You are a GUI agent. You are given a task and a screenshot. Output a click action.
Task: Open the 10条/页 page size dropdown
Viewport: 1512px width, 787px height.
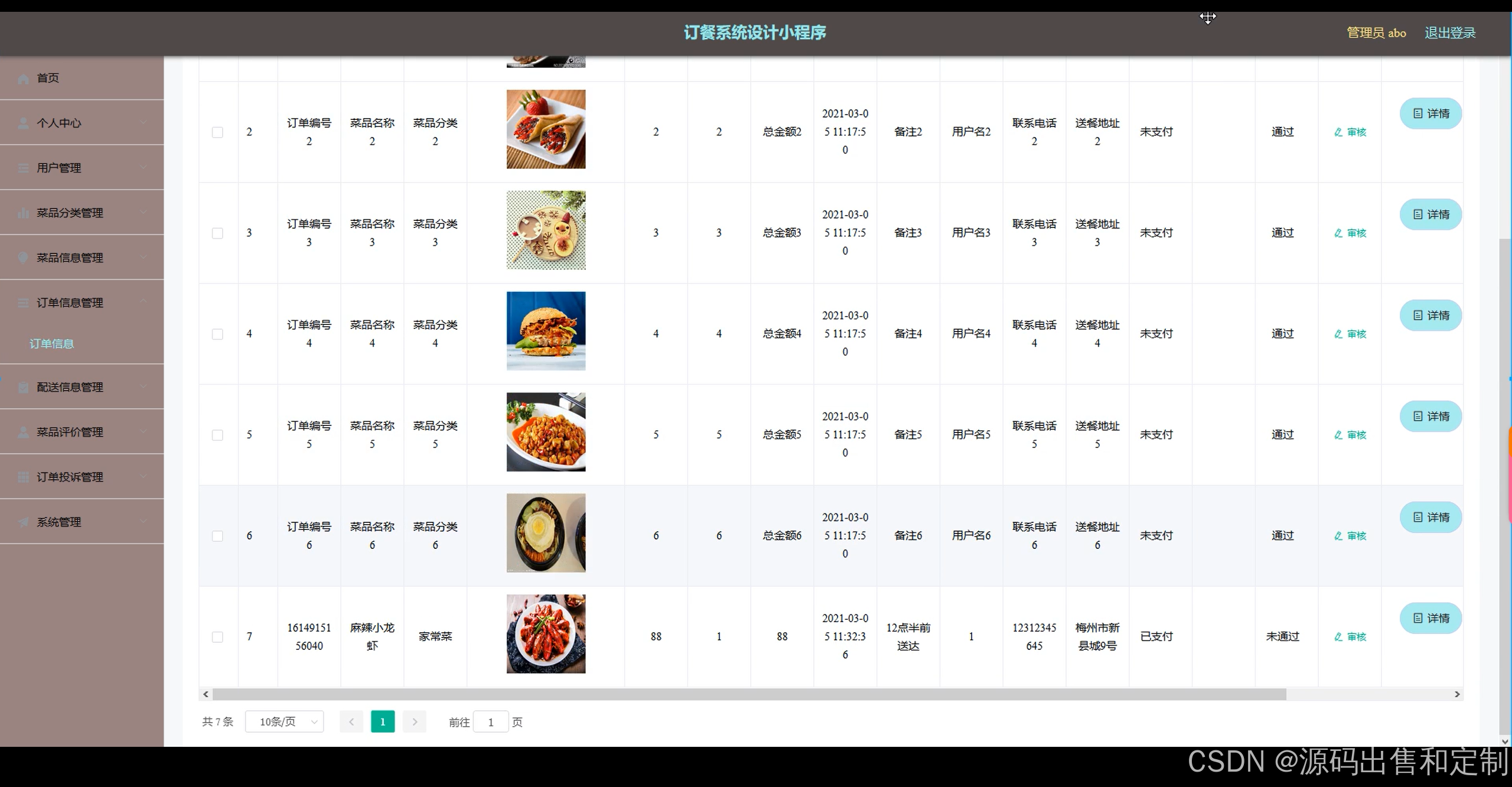284,721
